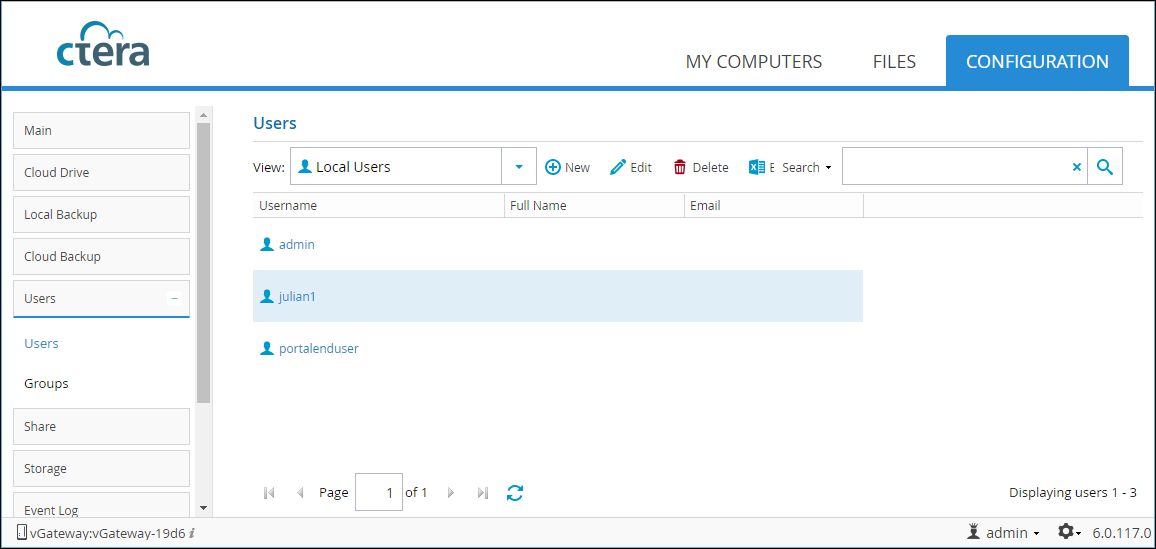Viewport: 1156px width, 549px height.
Task: Click the admin row user icon
Action: coord(267,244)
